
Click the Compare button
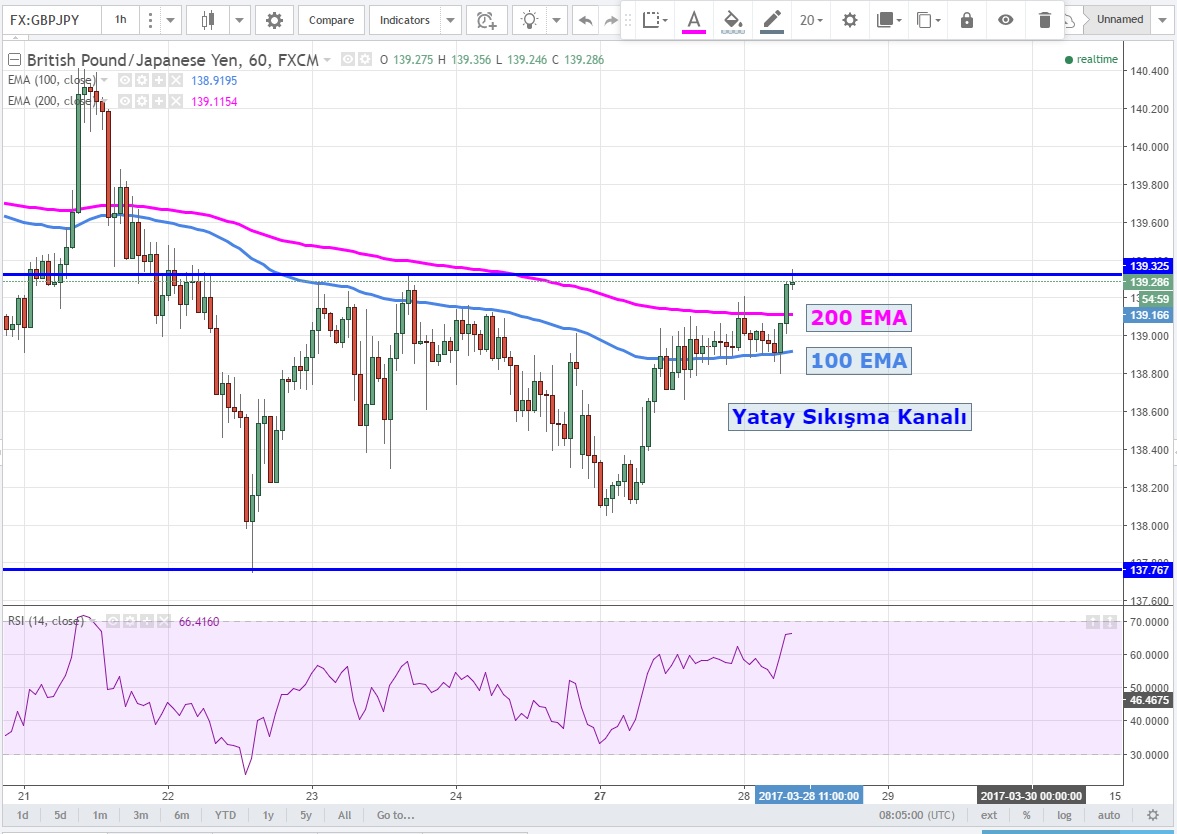point(330,20)
